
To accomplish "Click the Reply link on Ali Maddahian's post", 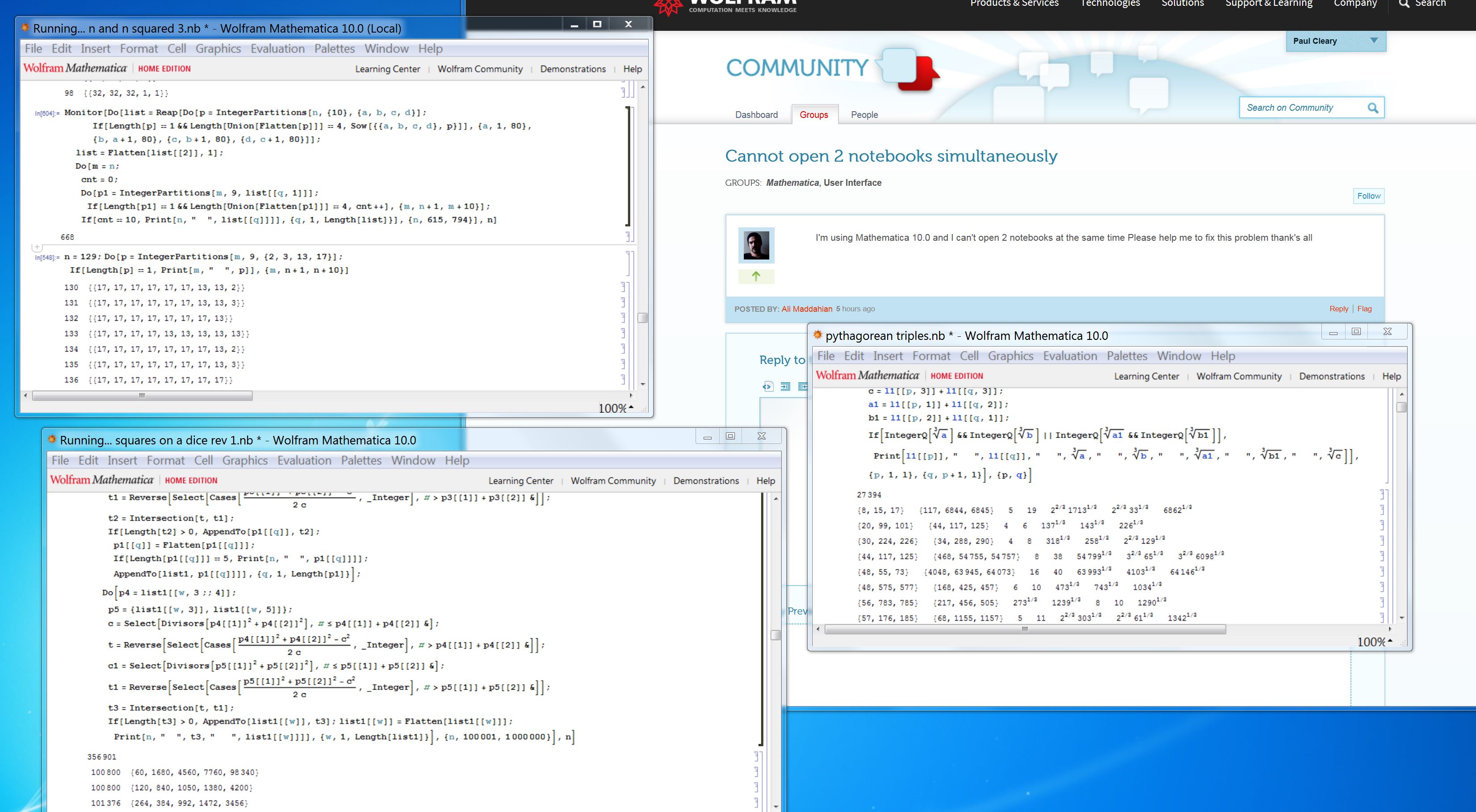I will [1339, 309].
